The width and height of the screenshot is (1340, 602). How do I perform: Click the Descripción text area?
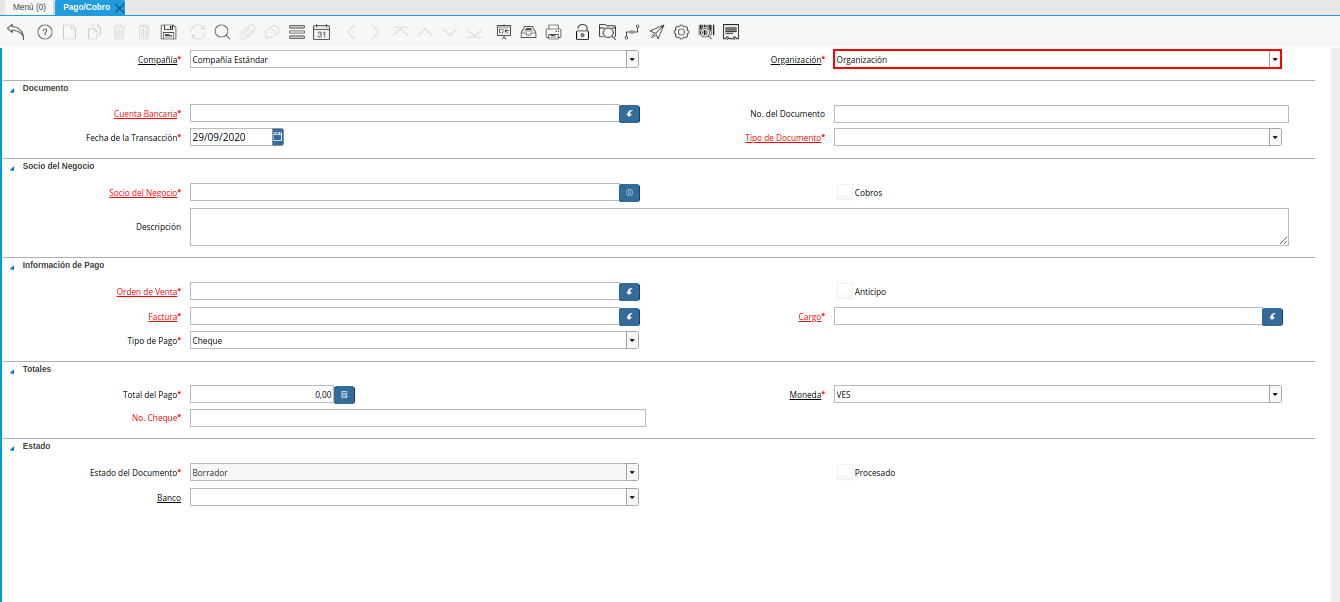tap(739, 227)
